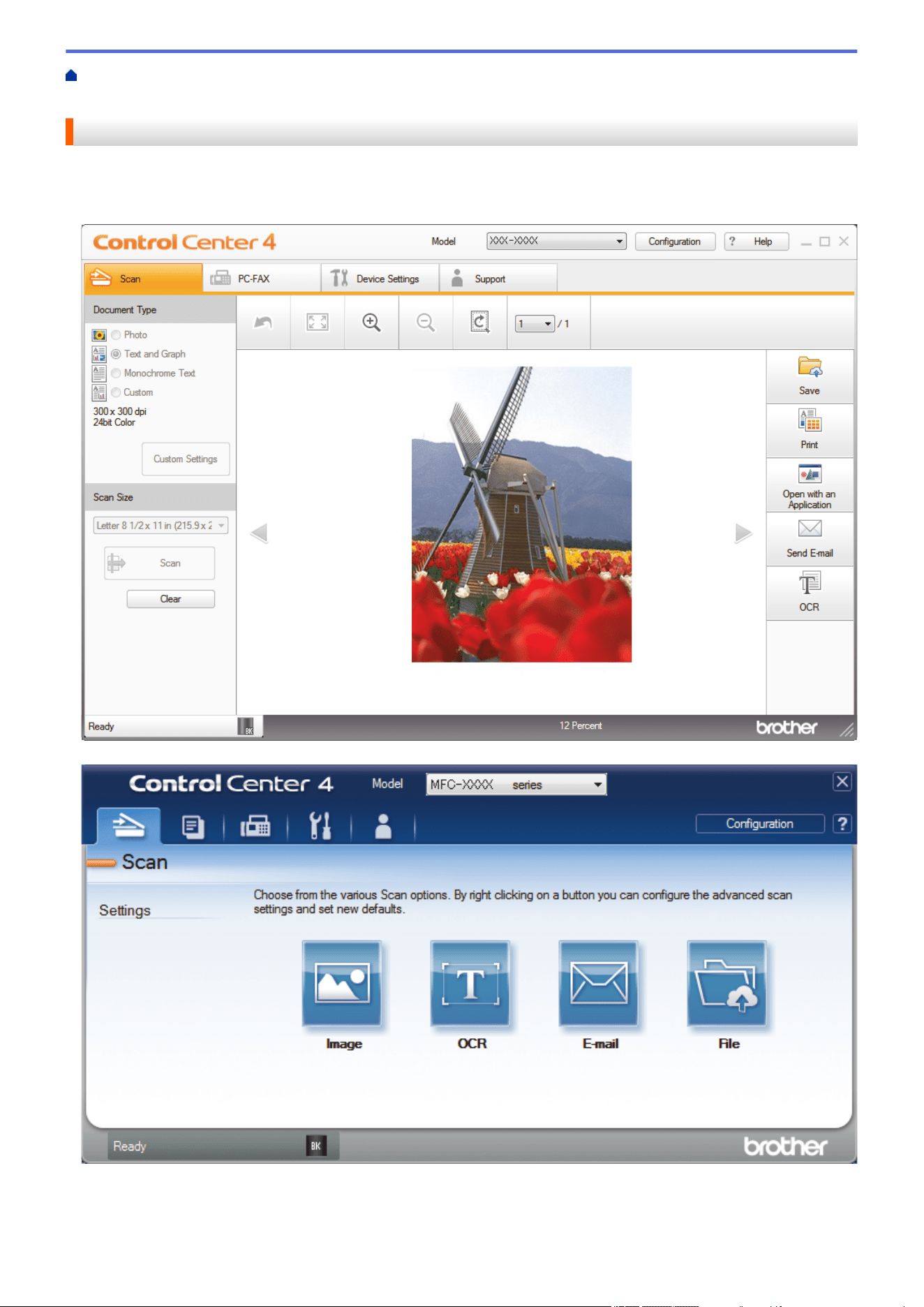Viewport: 924px width, 1307px height.
Task: Go to the next page with right arrow
Action: click(x=743, y=533)
